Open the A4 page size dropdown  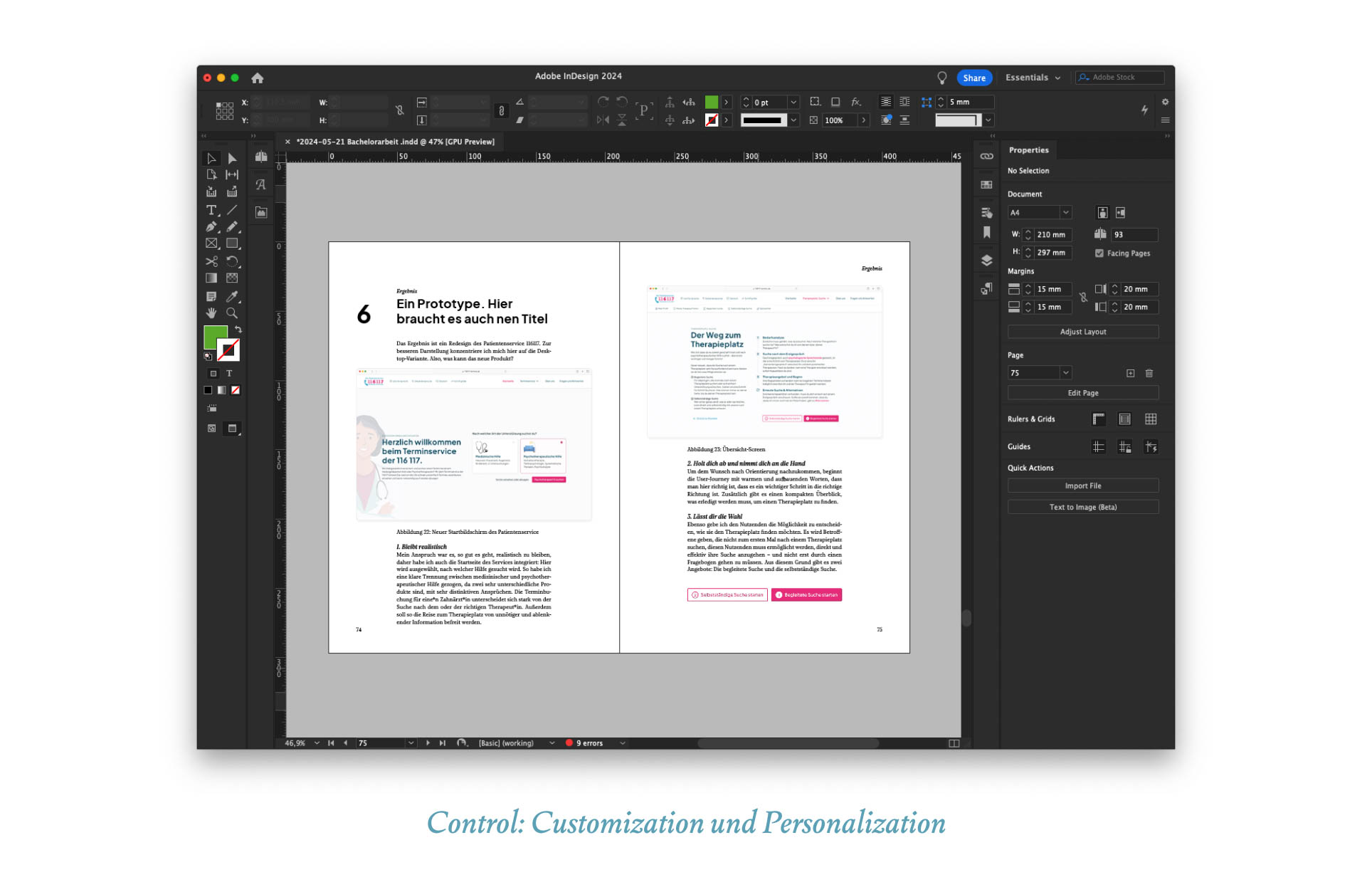tap(1065, 213)
